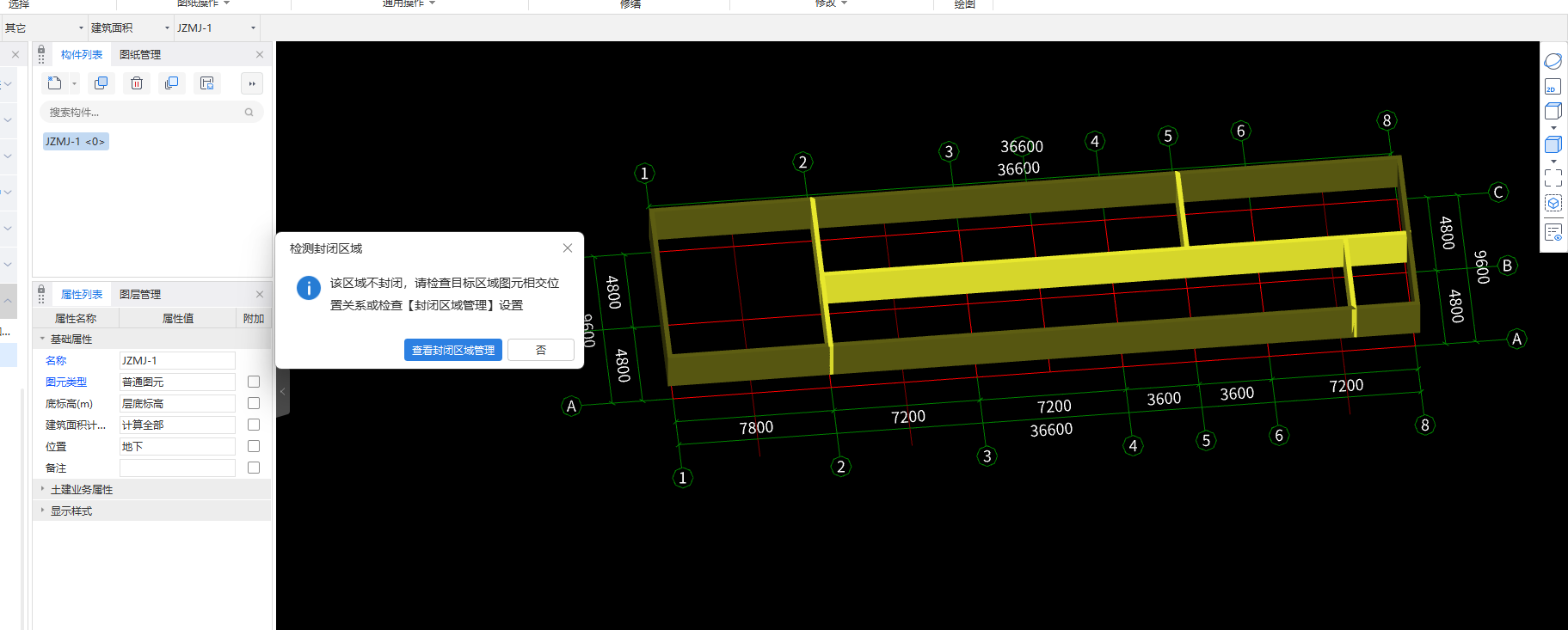Screen dimensions: 1568x630
Task: Close the component list panel
Action: 260,55
